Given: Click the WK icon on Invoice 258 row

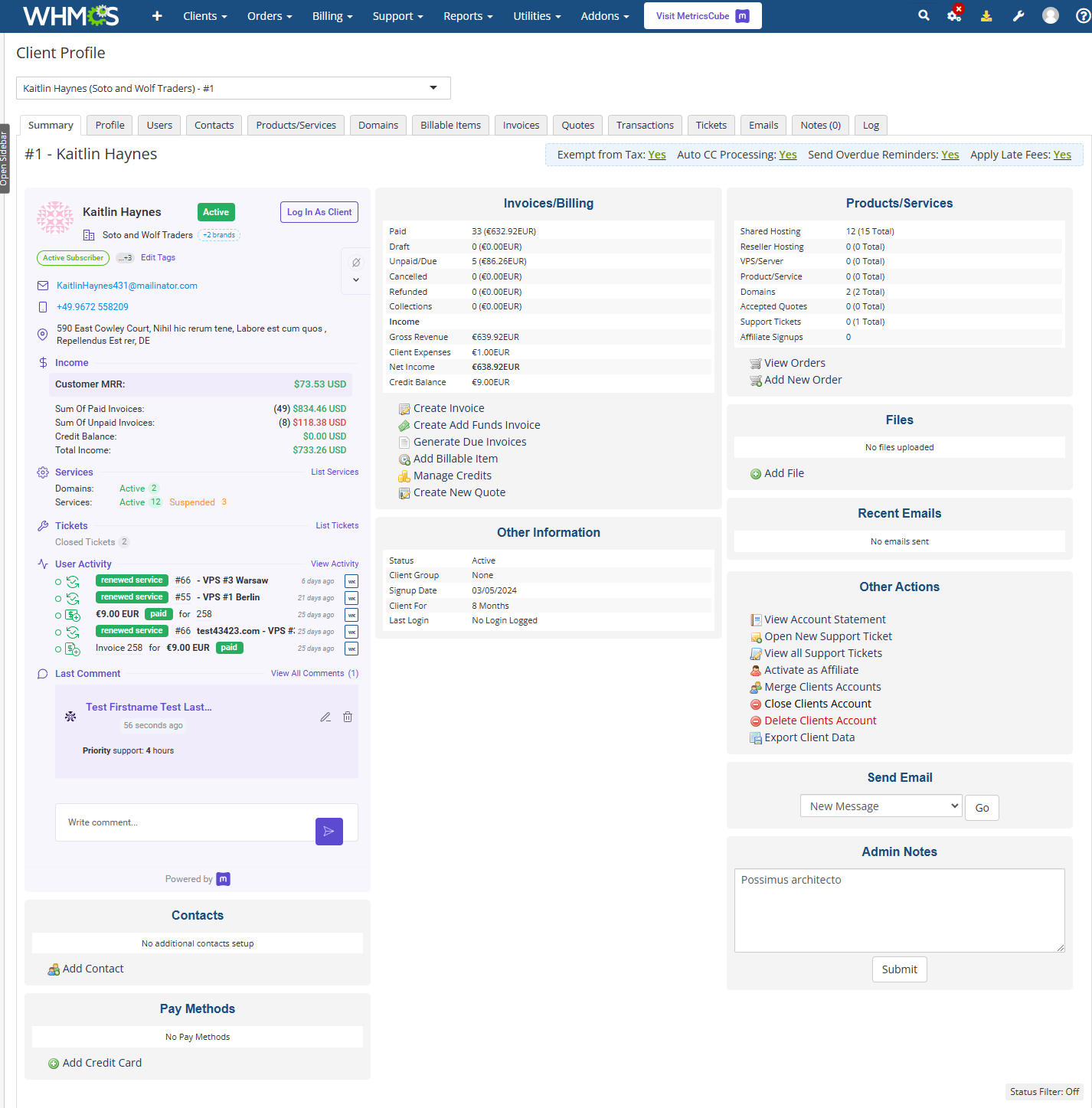Looking at the screenshot, I should click(x=351, y=649).
